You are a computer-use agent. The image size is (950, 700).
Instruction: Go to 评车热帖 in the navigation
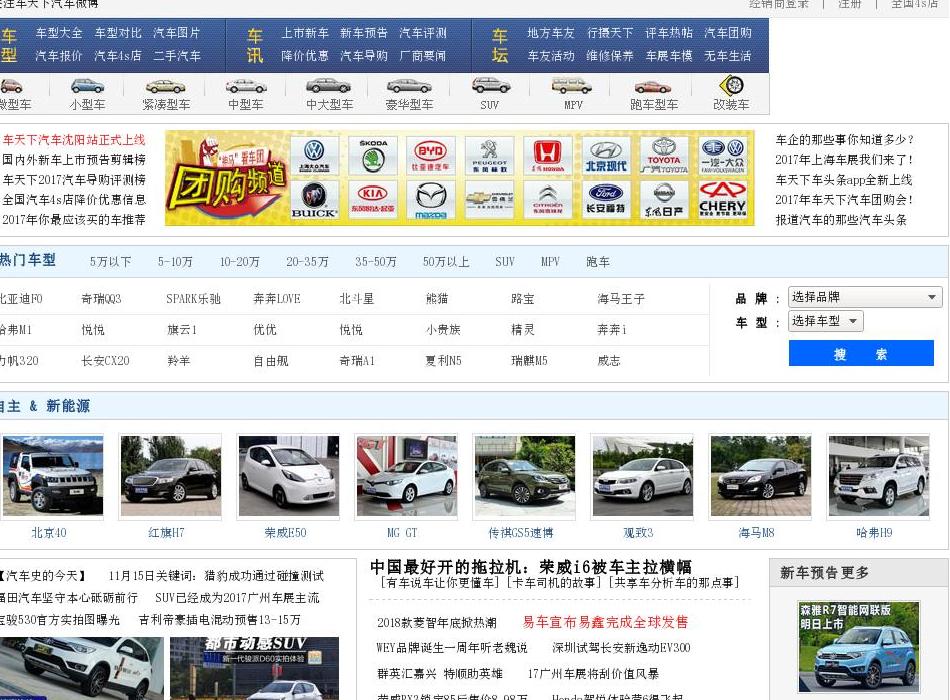point(669,33)
